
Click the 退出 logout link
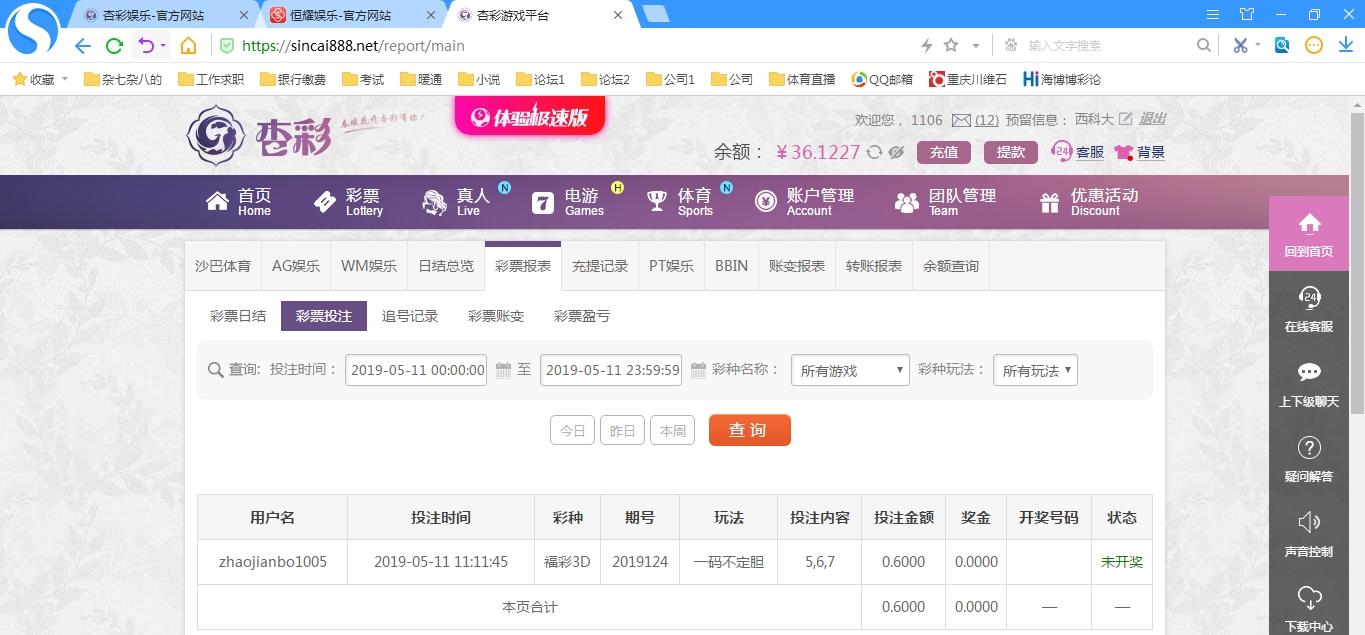pos(1152,118)
